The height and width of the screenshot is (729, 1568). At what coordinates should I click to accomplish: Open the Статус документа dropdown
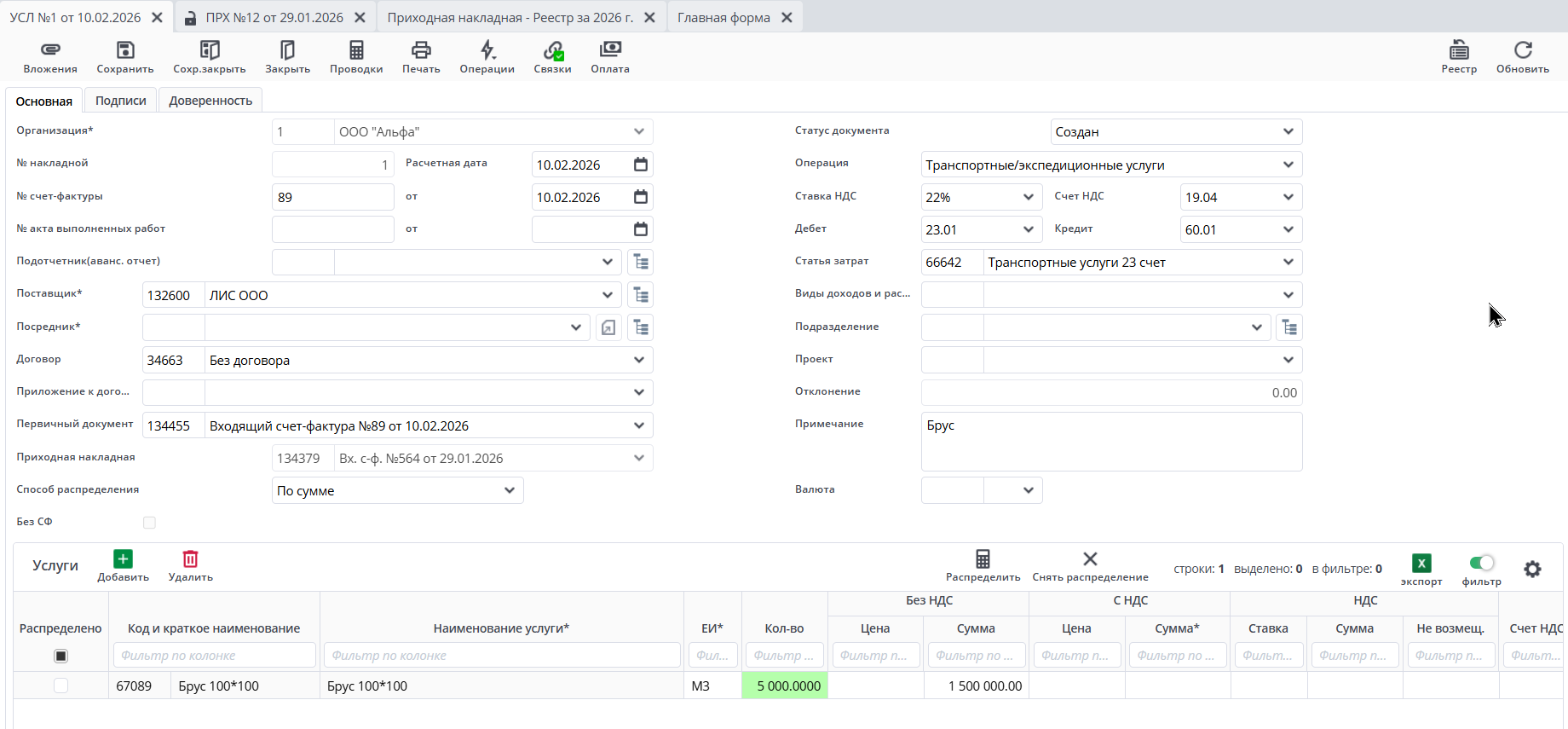click(x=1288, y=131)
